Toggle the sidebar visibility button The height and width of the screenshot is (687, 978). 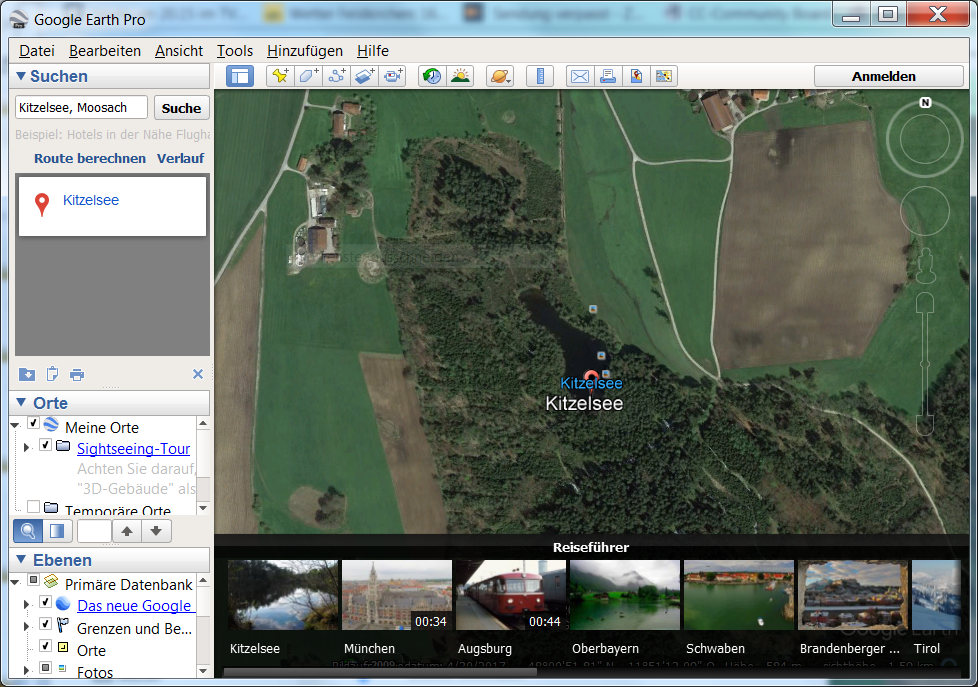point(240,76)
